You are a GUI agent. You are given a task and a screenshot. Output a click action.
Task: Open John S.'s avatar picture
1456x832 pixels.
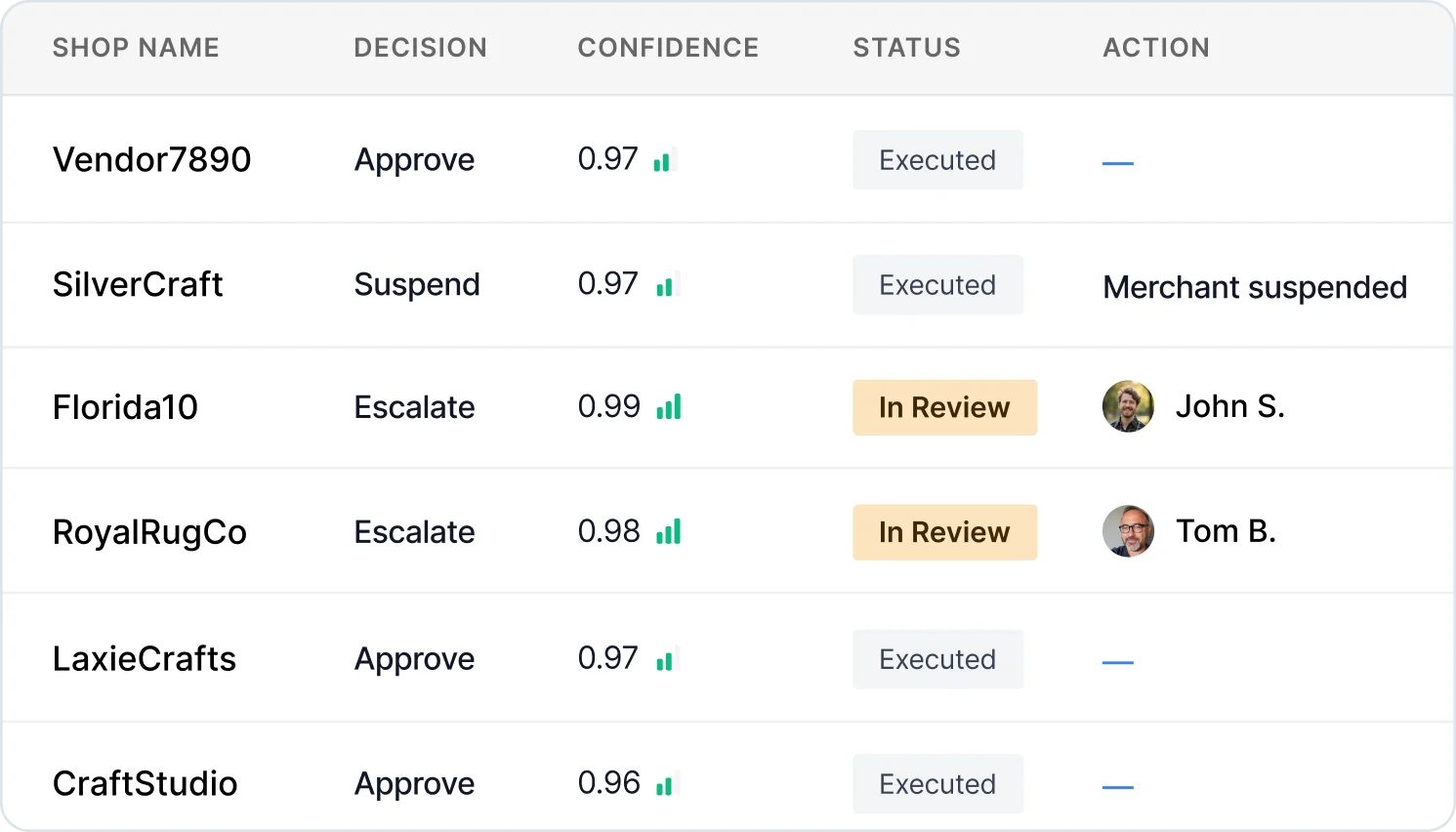click(x=1128, y=407)
